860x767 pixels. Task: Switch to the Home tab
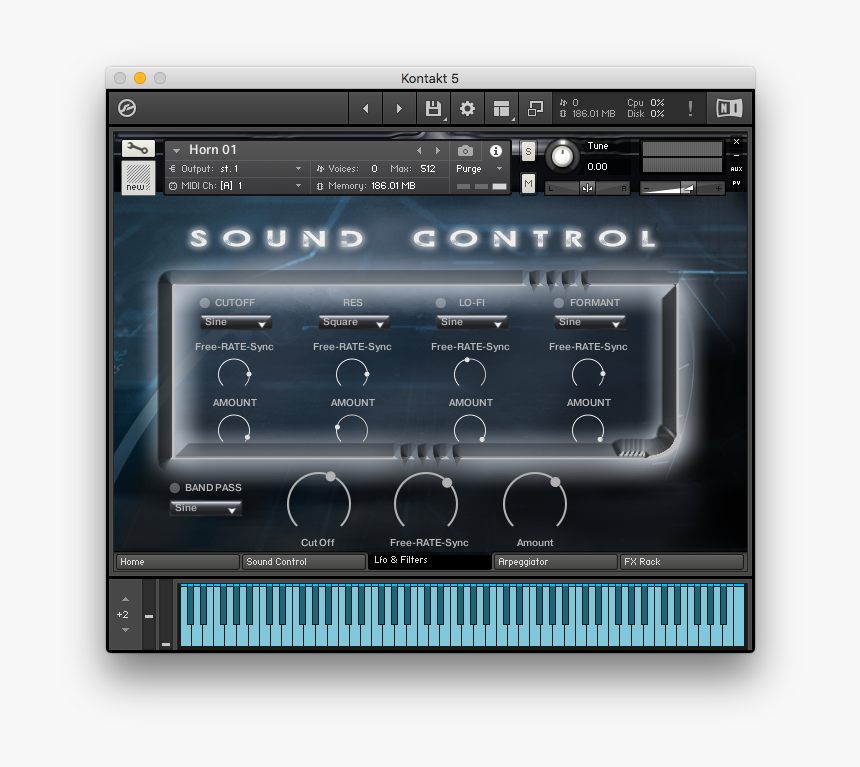178,562
